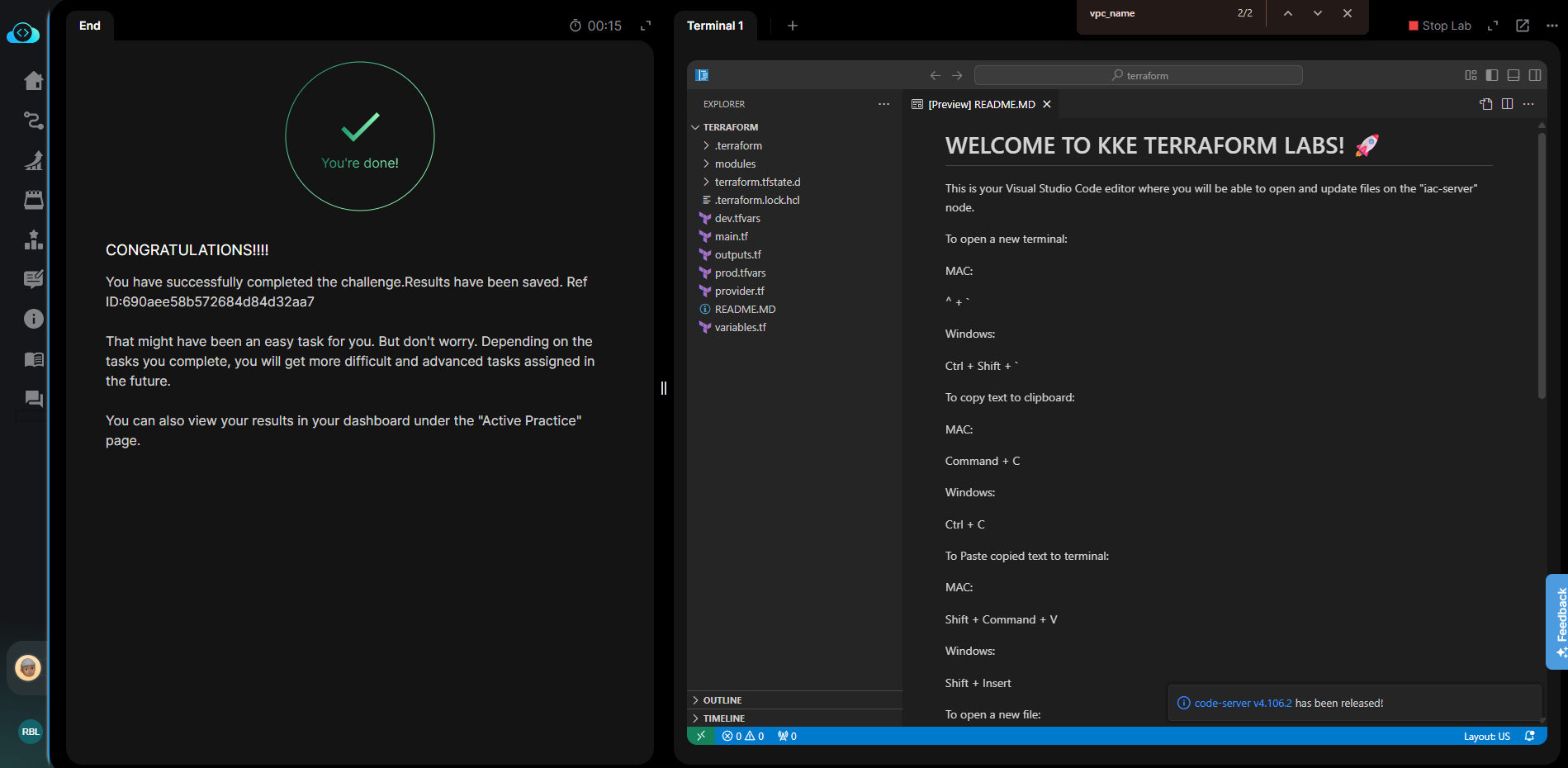1568x768 pixels.
Task: Open lab in new window icon
Action: point(1523,26)
